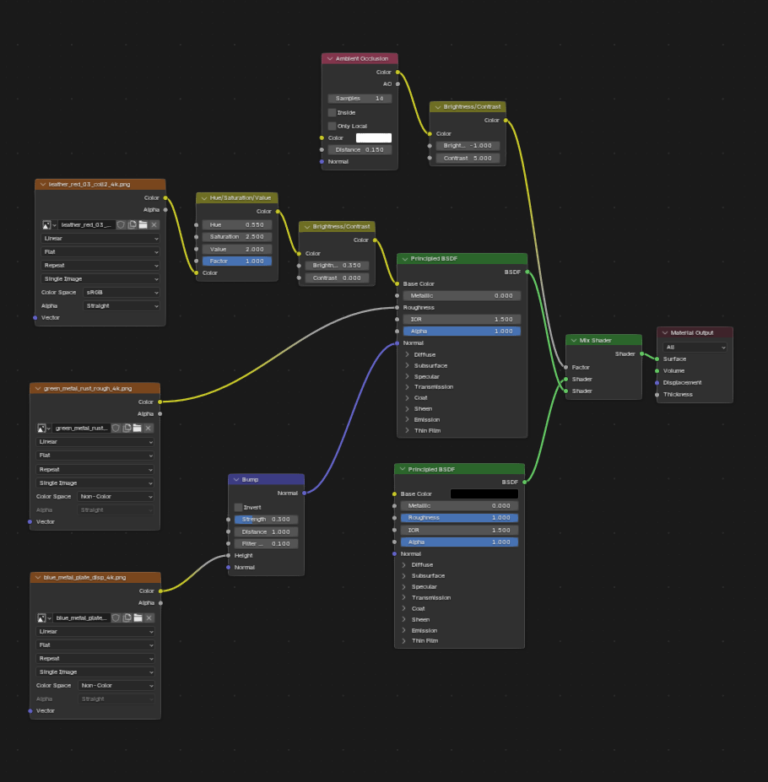Viewport: 768px width, 782px height.
Task: Select Principled BSDF header of upper node
Action: point(462,259)
